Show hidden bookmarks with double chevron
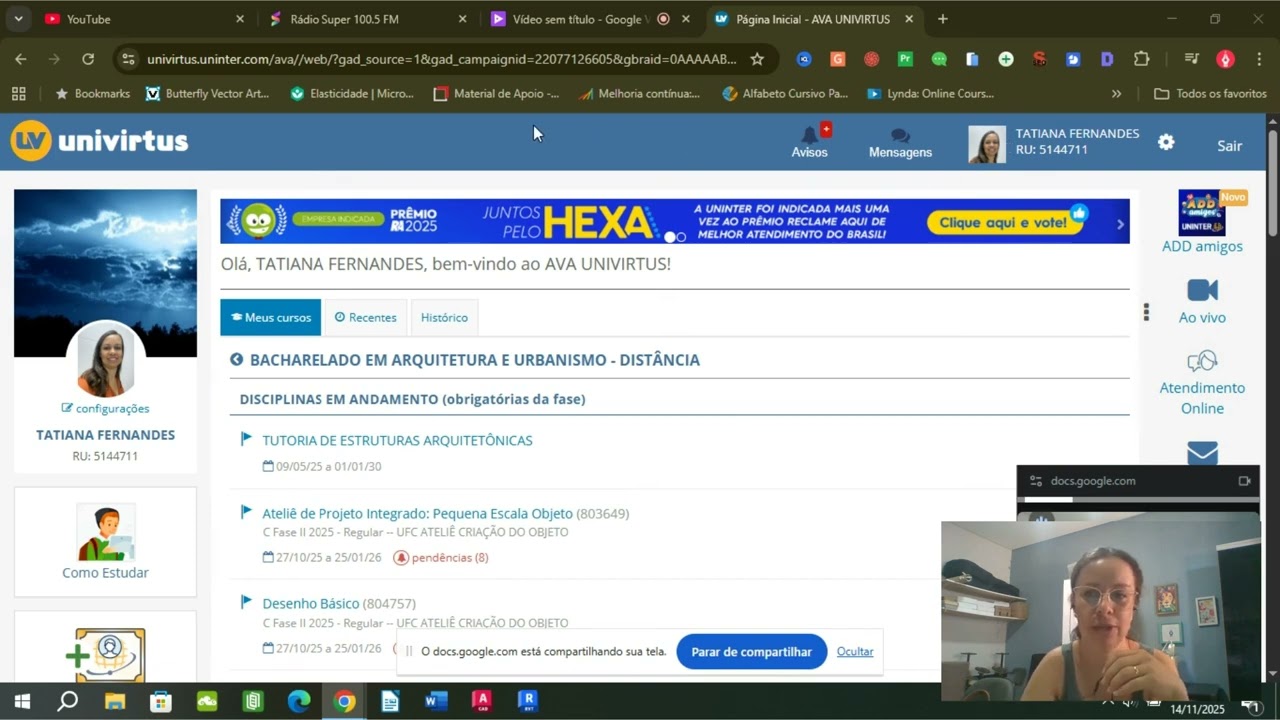The height and width of the screenshot is (720, 1280). (1116, 94)
